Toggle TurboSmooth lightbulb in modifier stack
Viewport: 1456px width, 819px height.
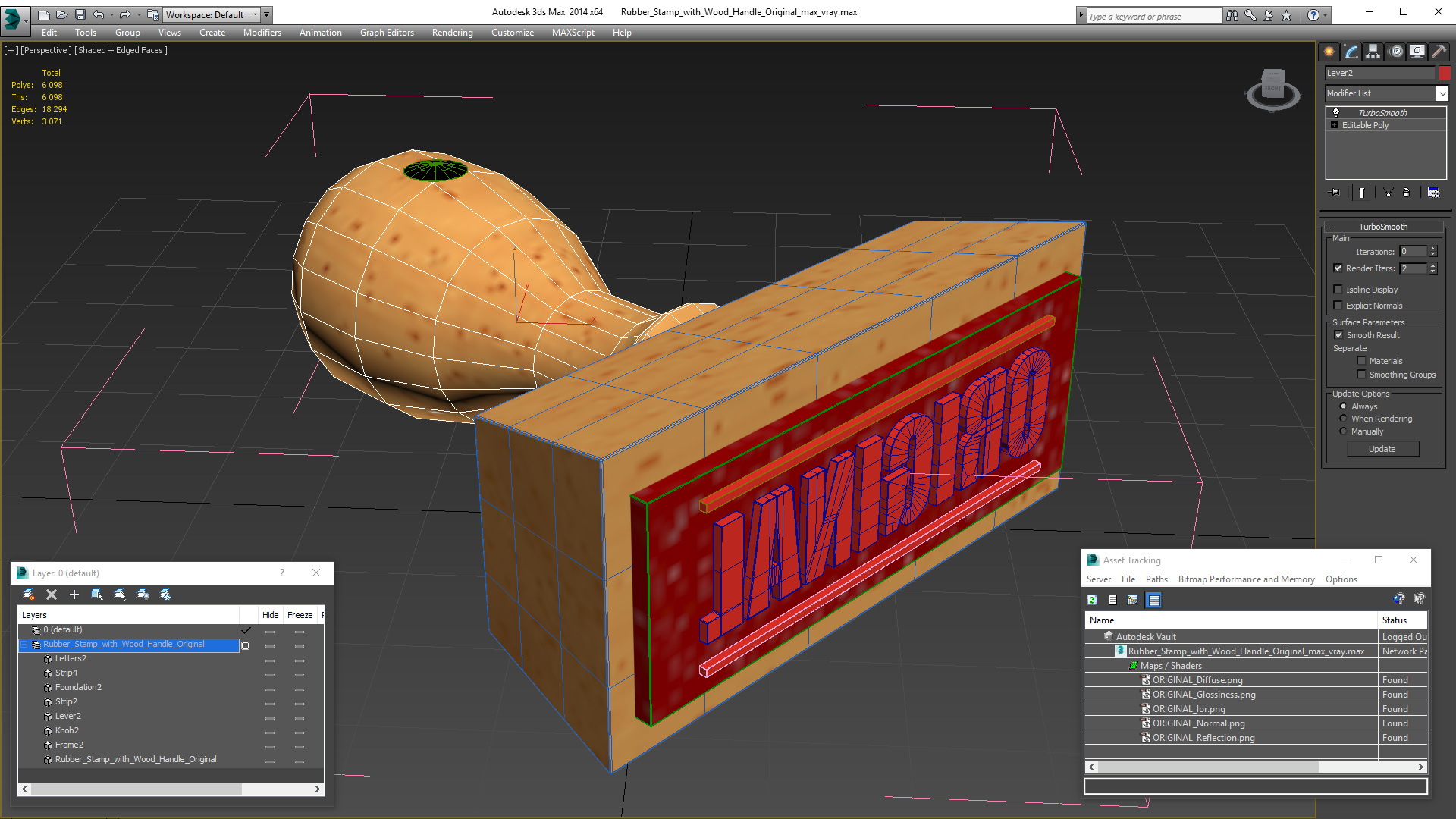click(x=1336, y=112)
